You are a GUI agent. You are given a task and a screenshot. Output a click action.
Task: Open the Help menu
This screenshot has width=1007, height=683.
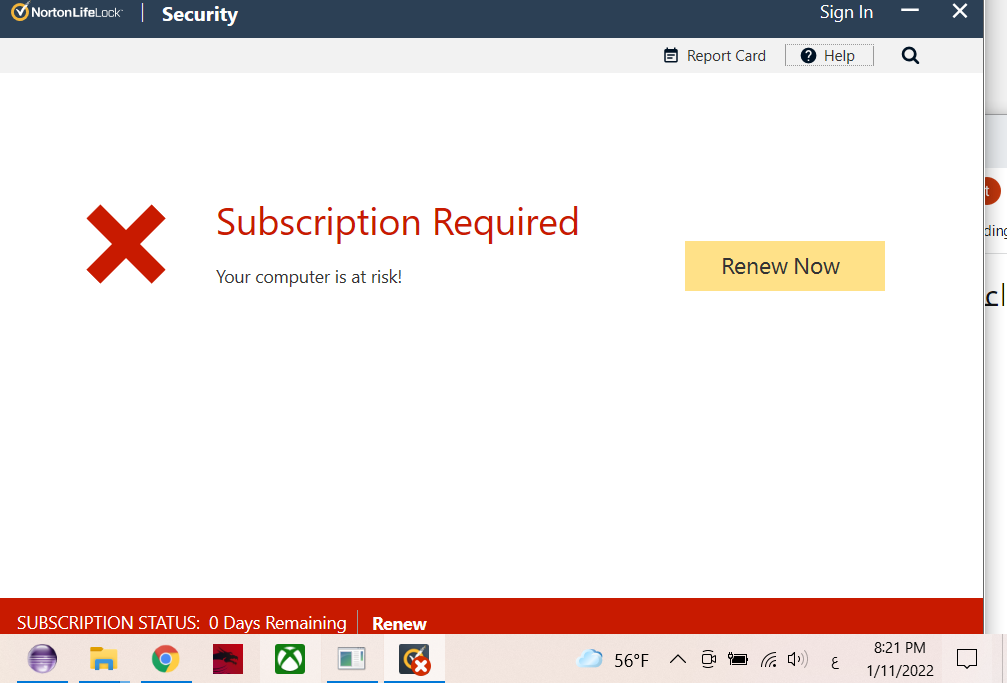pos(828,56)
